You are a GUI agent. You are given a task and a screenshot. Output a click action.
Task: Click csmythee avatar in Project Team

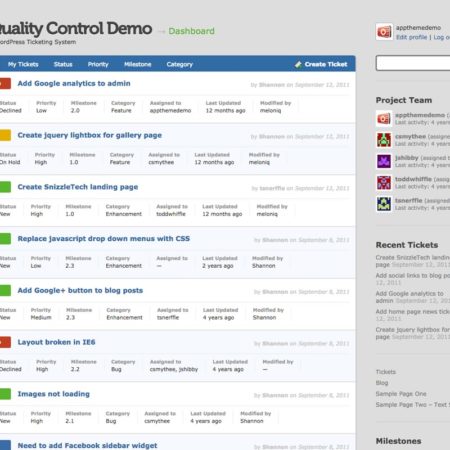[384, 140]
